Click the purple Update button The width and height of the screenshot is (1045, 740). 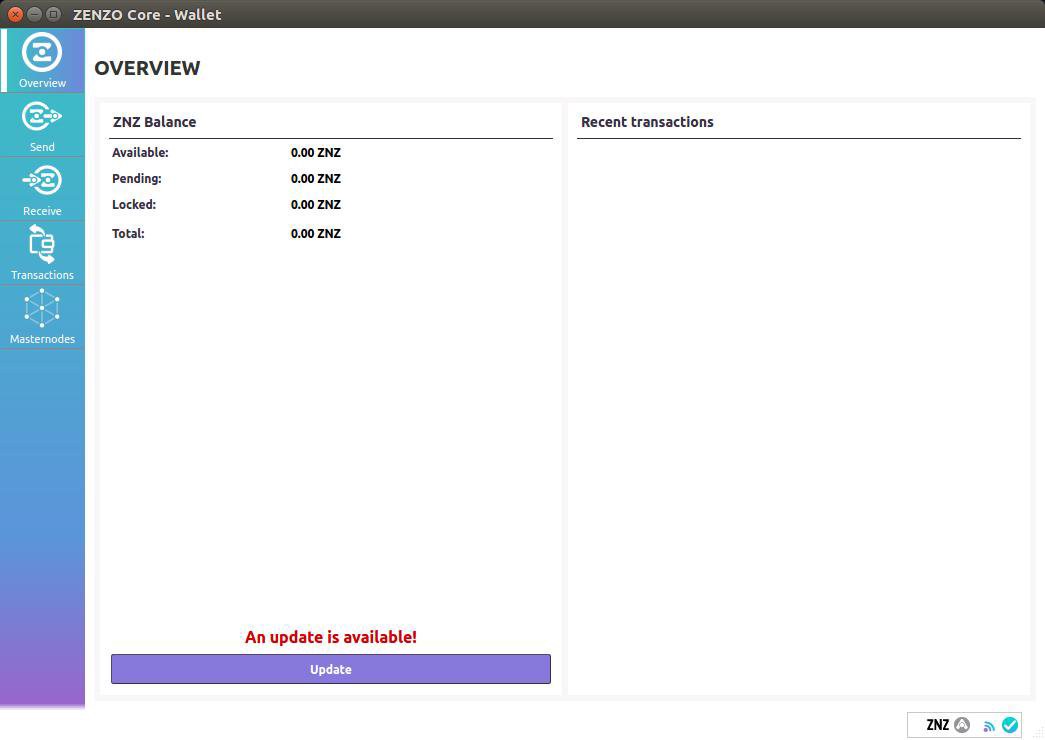[x=331, y=669]
